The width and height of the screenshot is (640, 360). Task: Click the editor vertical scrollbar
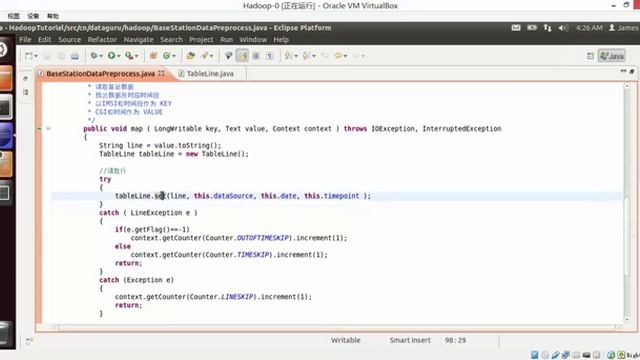627,203
